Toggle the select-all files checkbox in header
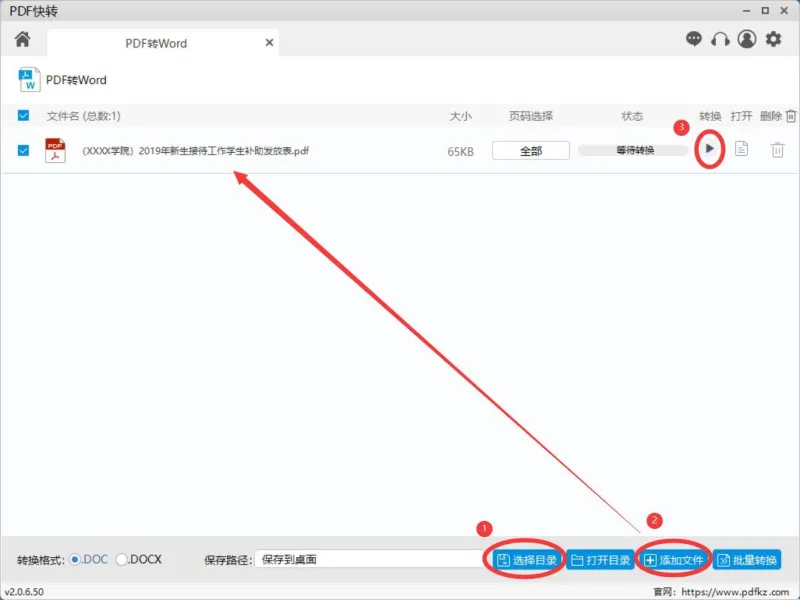 [x=23, y=115]
